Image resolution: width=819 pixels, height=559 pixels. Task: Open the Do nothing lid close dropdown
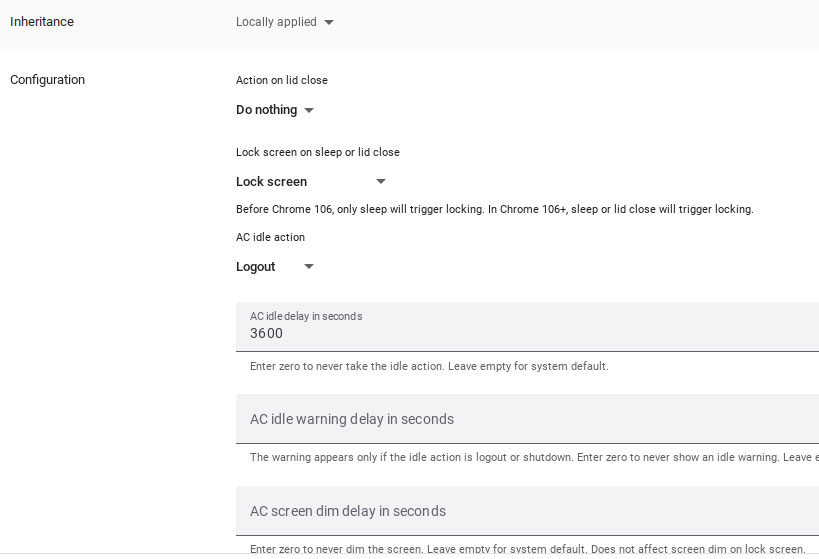point(267,110)
